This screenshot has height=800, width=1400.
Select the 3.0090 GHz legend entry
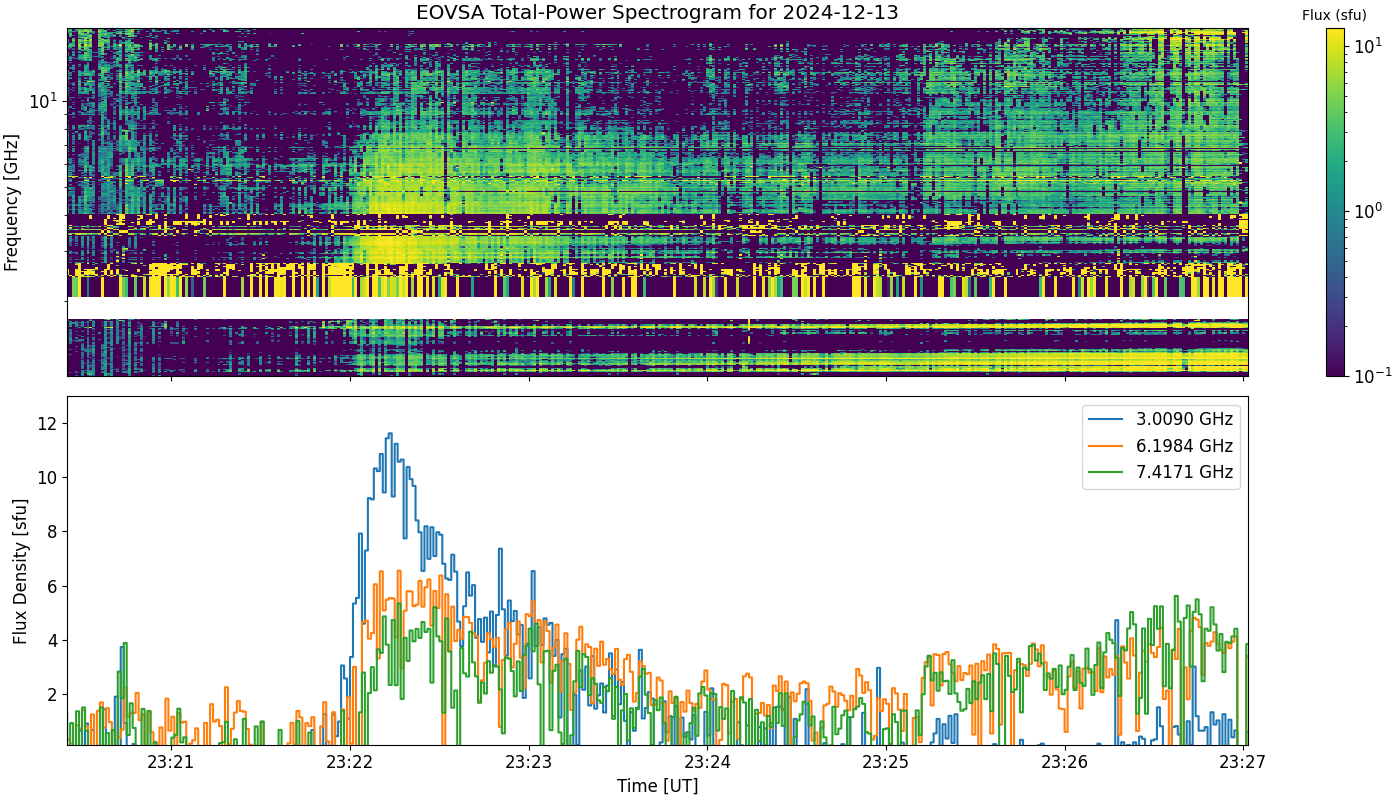1160,419
